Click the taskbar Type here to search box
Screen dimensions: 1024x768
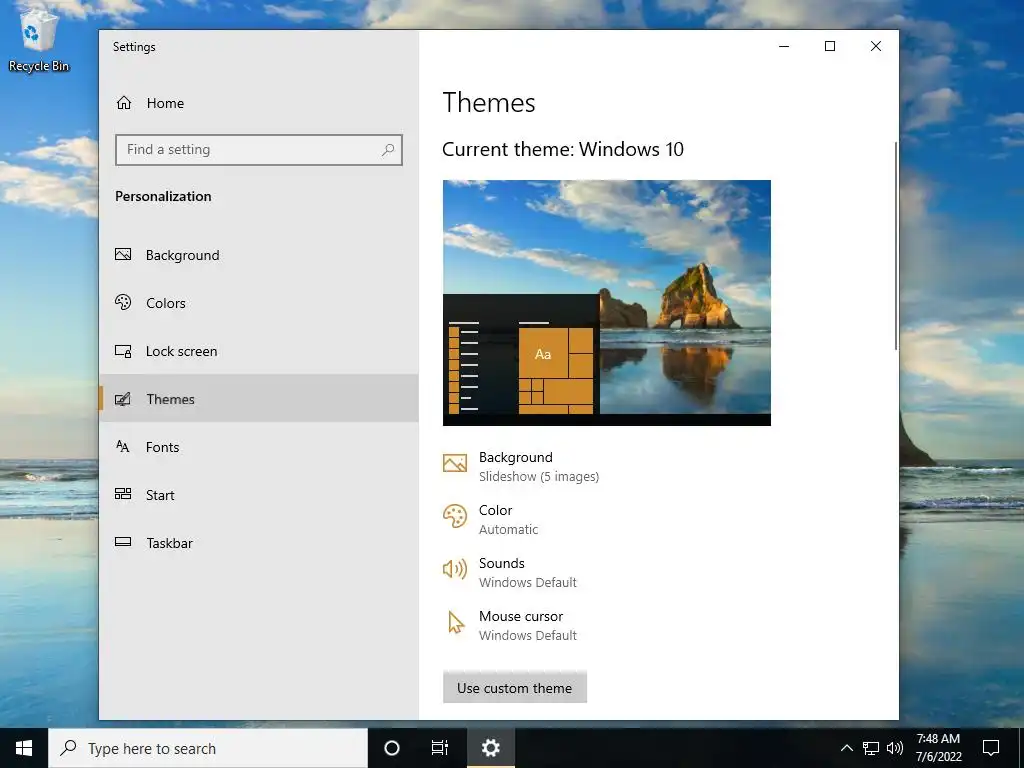[208, 748]
